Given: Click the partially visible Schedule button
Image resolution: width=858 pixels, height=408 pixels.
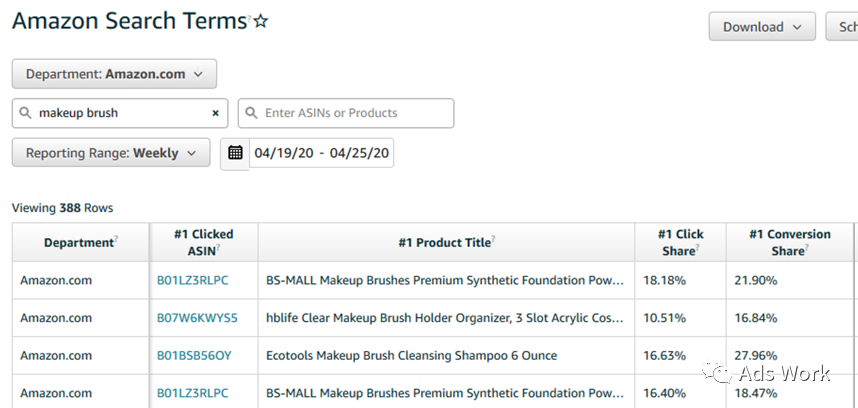Looking at the screenshot, I should (x=841, y=27).
